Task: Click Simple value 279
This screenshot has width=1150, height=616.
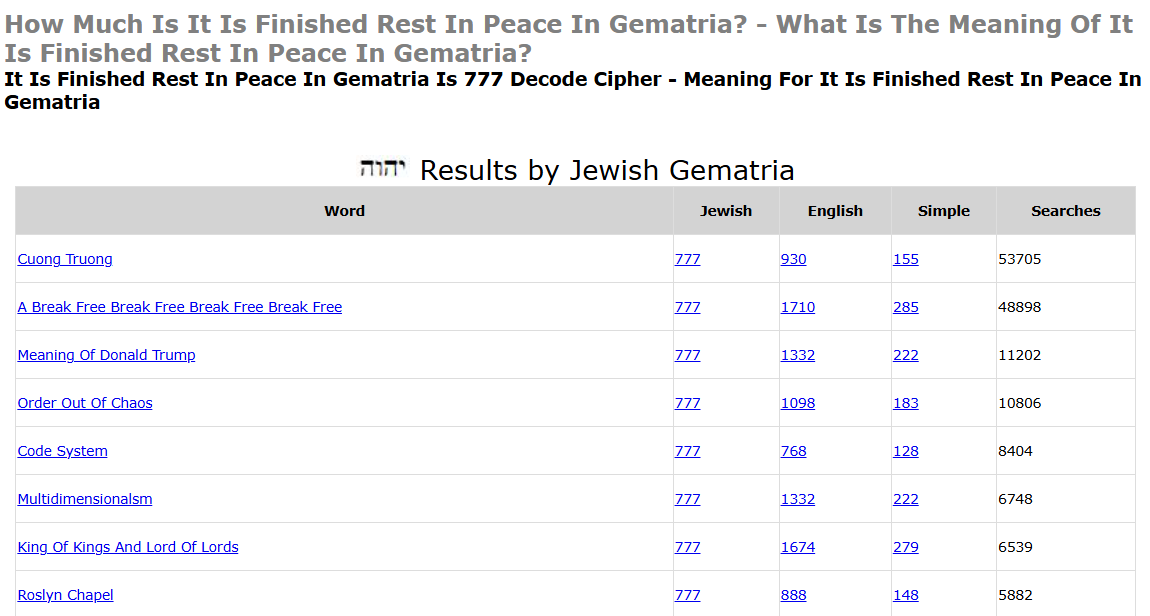Action: click(906, 547)
